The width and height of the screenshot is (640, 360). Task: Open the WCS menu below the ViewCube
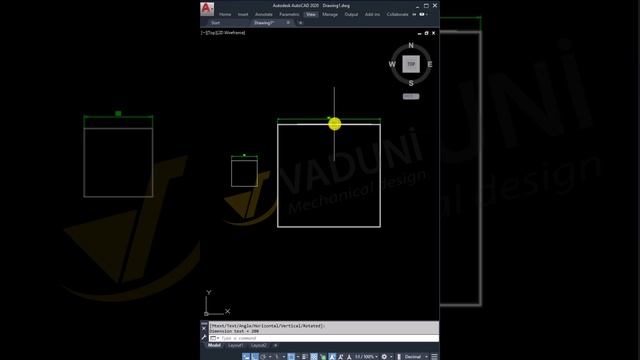(x=411, y=96)
